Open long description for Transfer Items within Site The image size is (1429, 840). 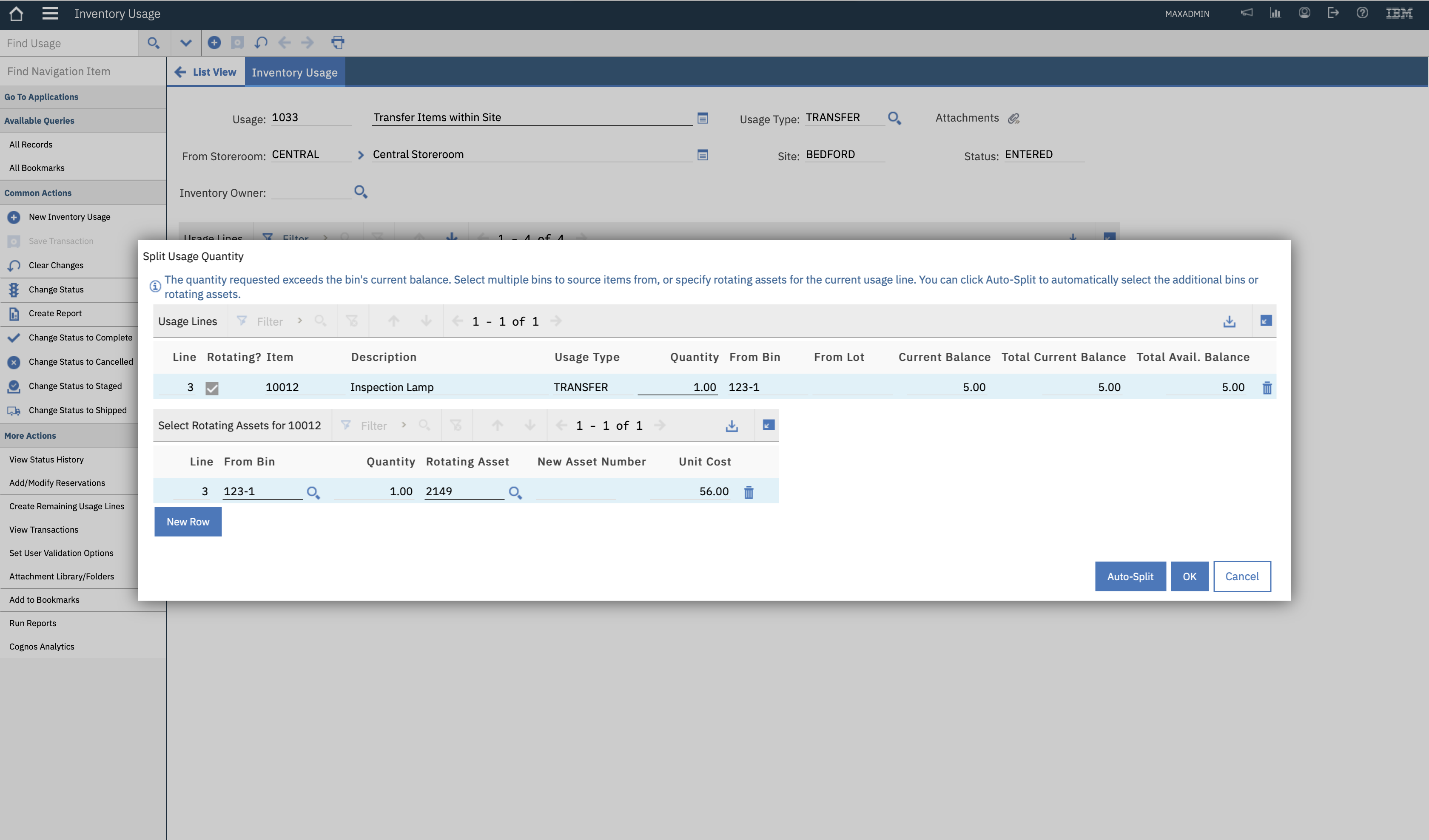pyautogui.click(x=703, y=119)
